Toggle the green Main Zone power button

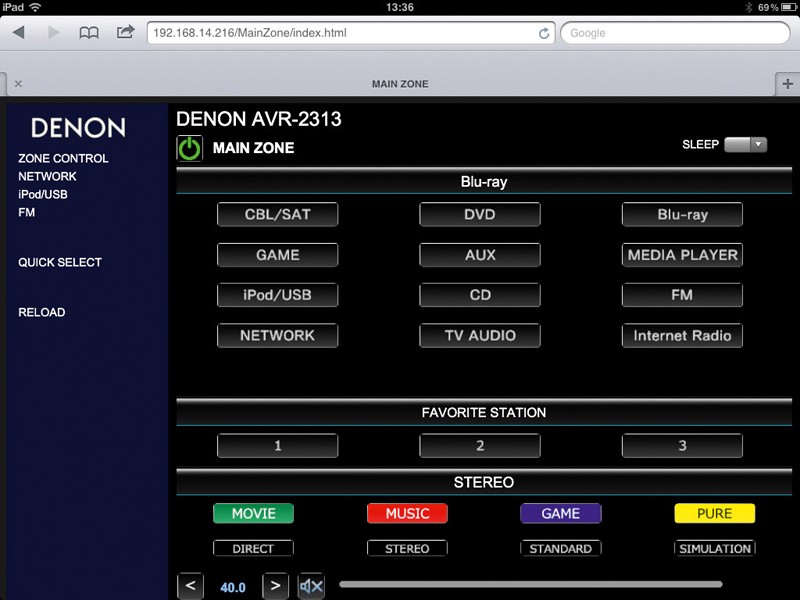(x=189, y=148)
